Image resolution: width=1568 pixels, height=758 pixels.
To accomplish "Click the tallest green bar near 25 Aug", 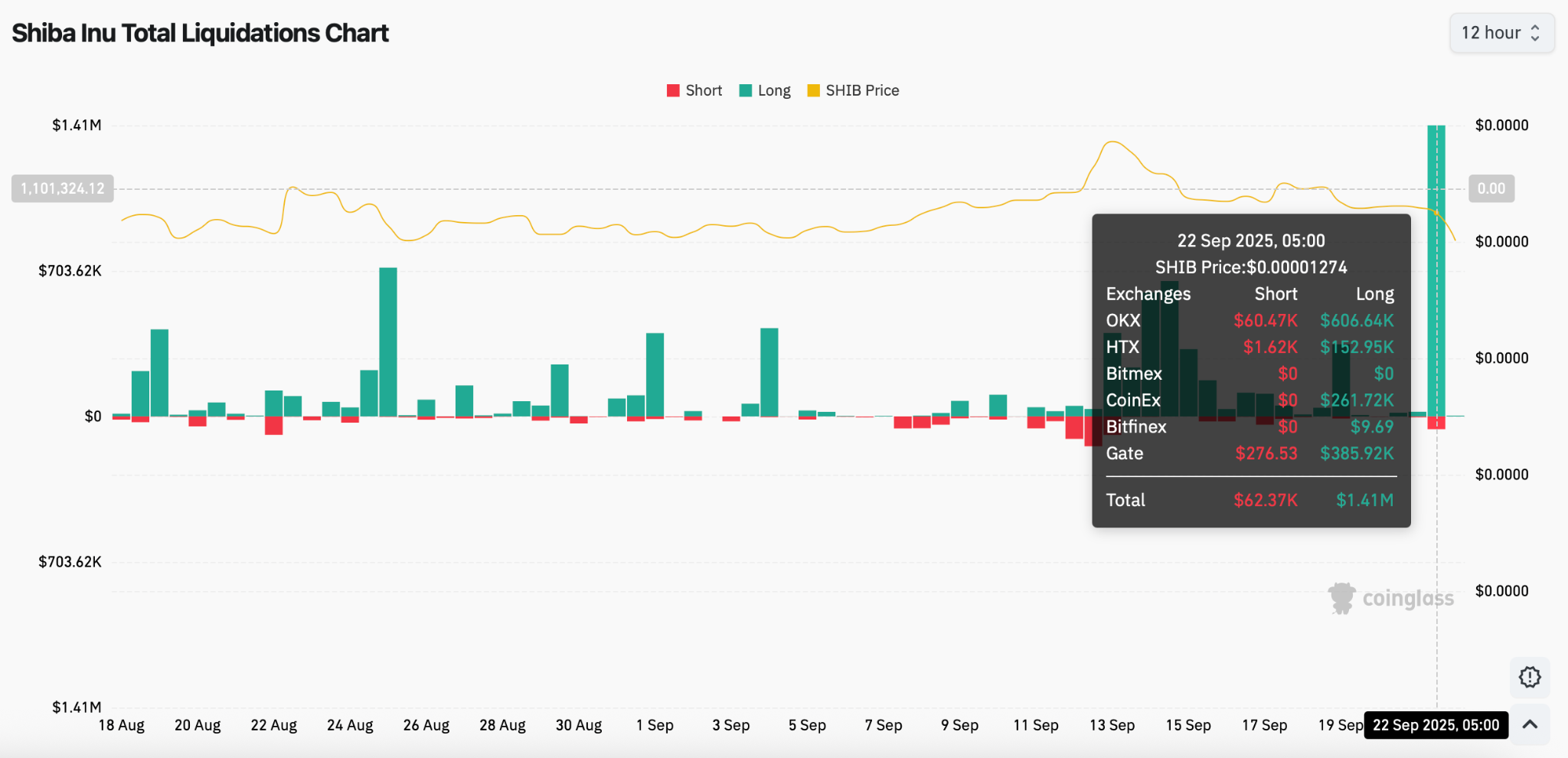I will (x=388, y=342).
